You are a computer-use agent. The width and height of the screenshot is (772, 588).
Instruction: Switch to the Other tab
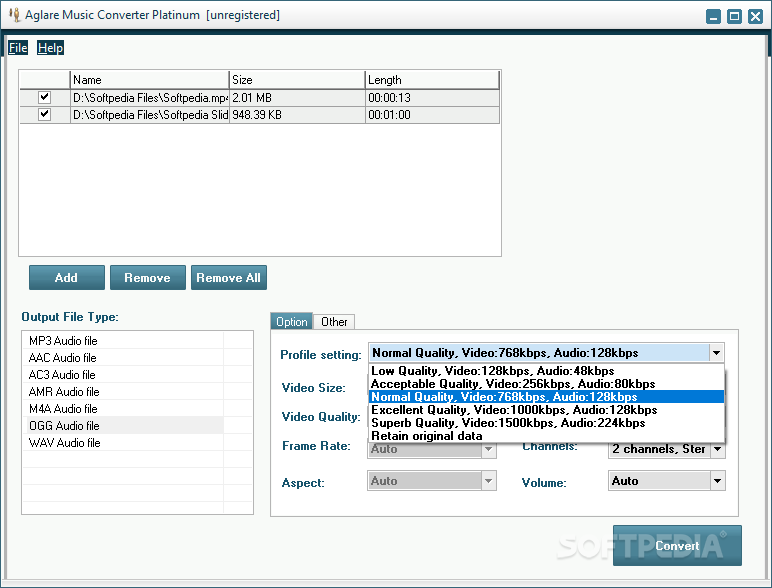(334, 322)
